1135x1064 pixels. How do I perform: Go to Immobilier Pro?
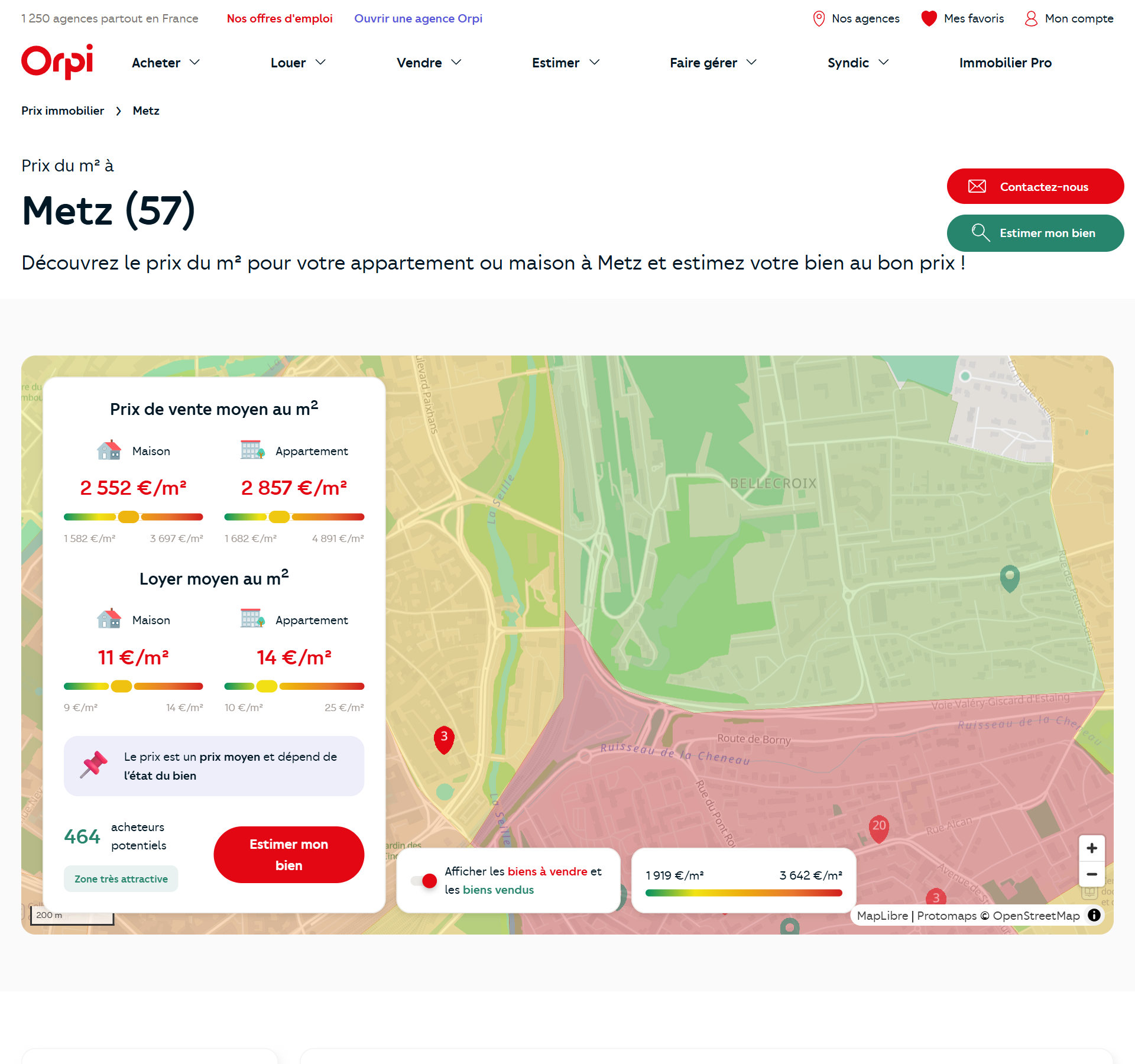[1006, 63]
